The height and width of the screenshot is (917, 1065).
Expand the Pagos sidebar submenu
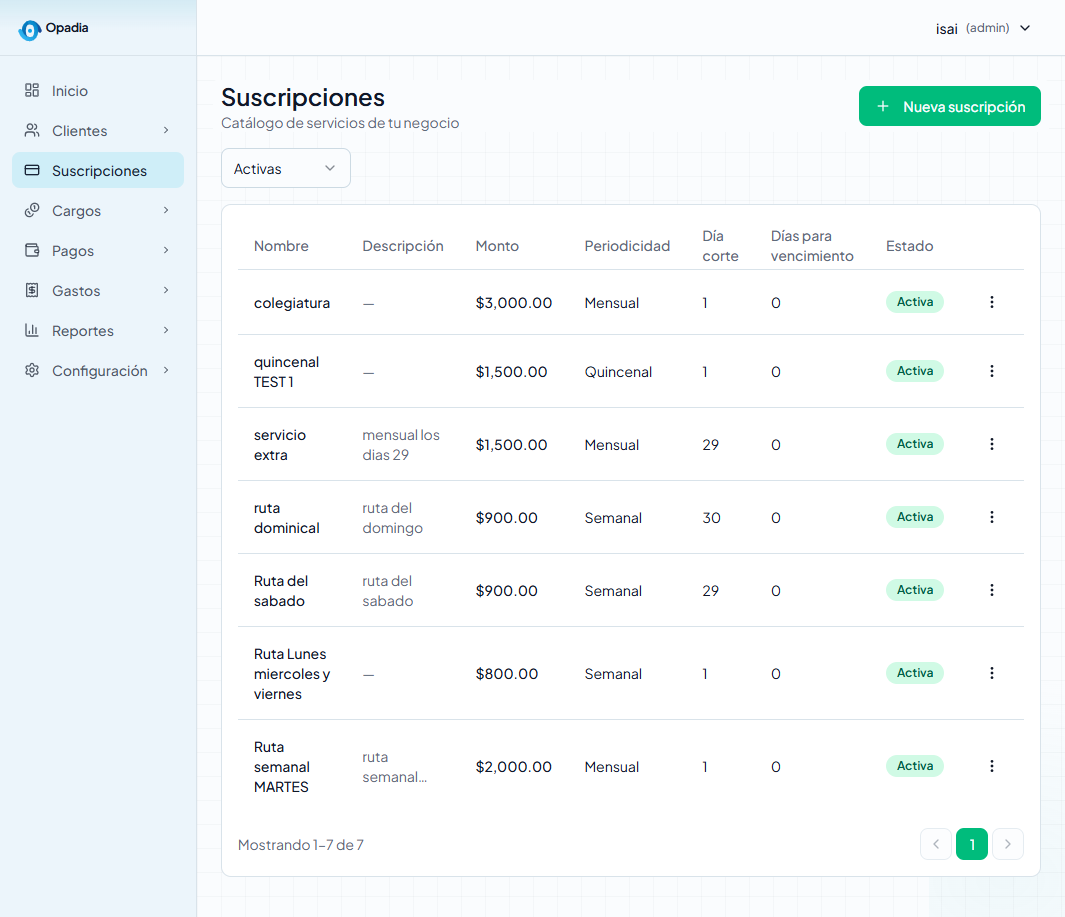[98, 251]
